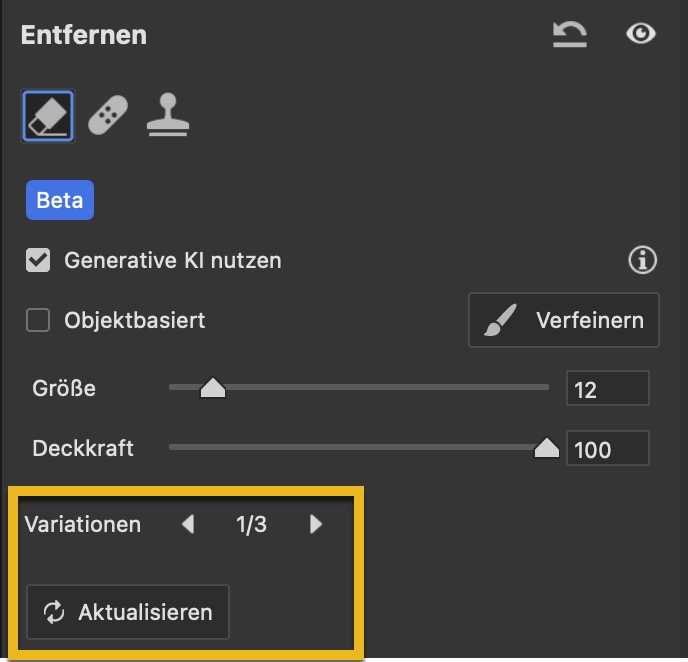Click the Entfernen panel title
This screenshot has height=662, width=688.
(x=84, y=35)
